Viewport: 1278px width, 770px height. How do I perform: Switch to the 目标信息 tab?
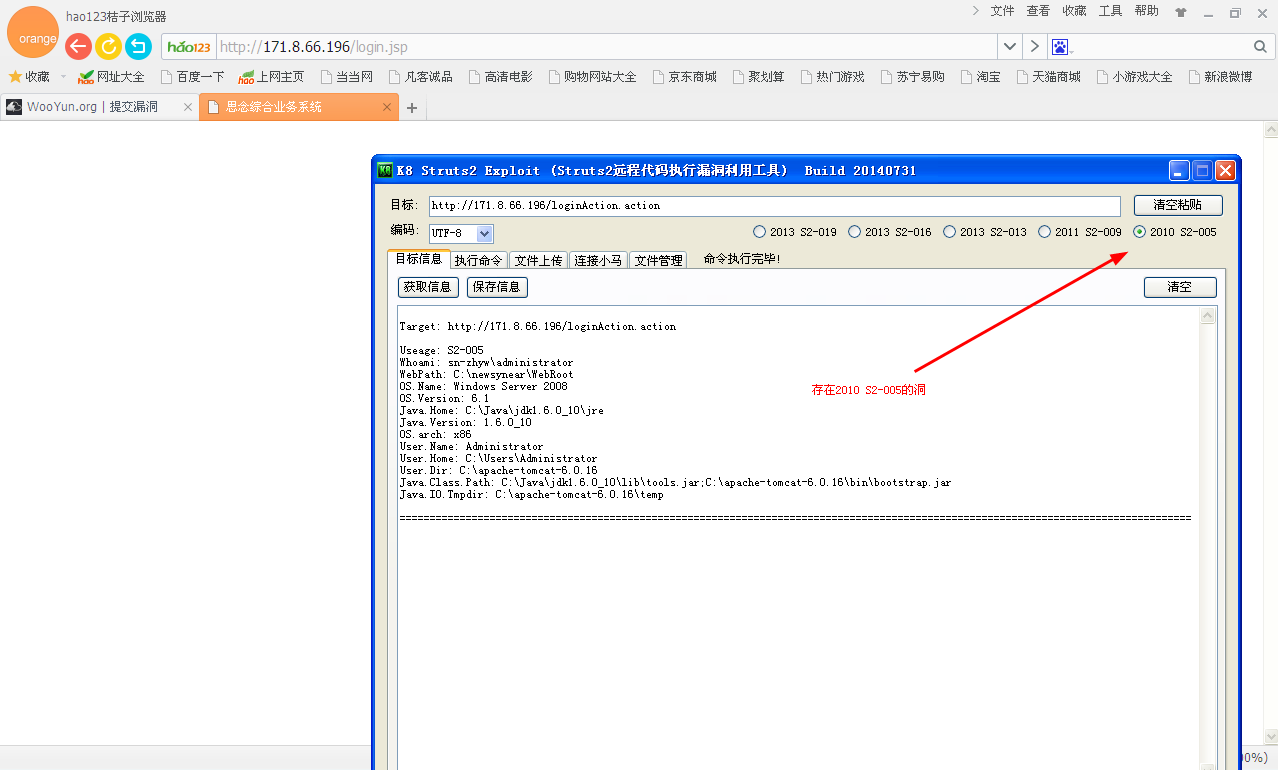[x=418, y=259]
